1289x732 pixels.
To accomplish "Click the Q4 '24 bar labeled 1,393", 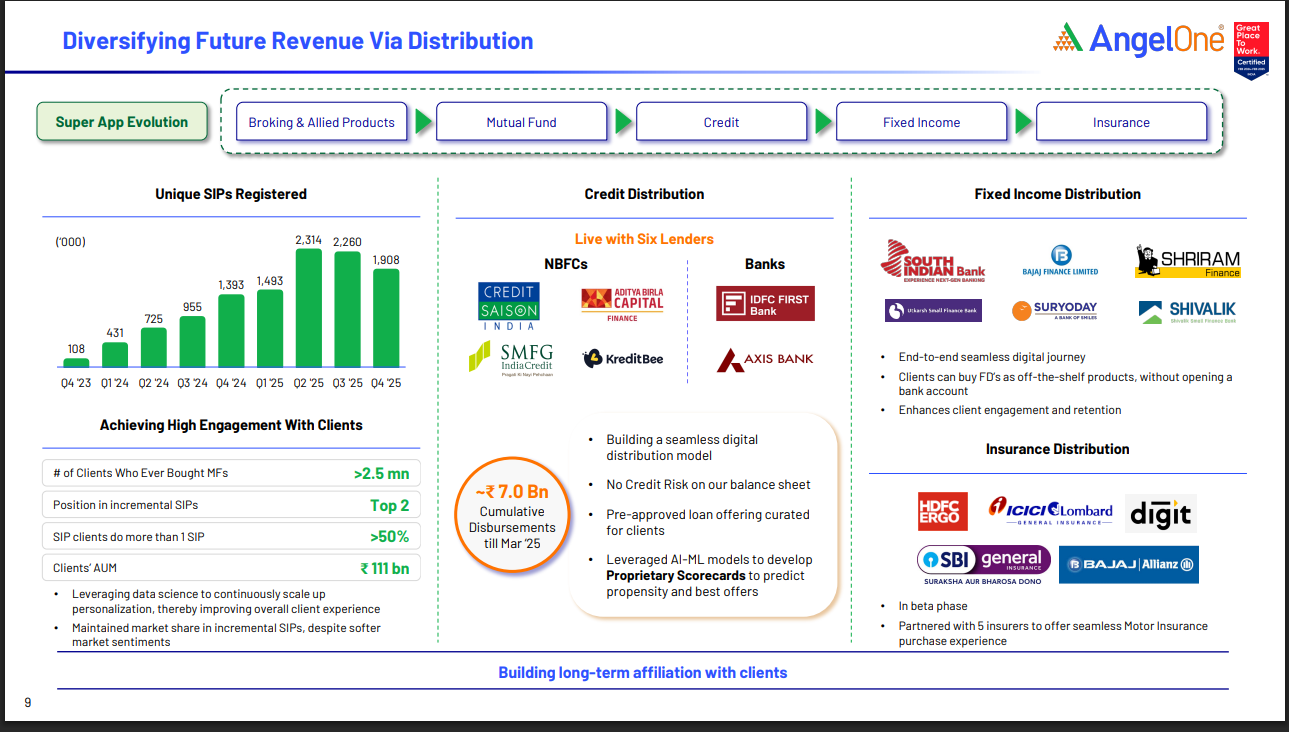I will coord(231,331).
